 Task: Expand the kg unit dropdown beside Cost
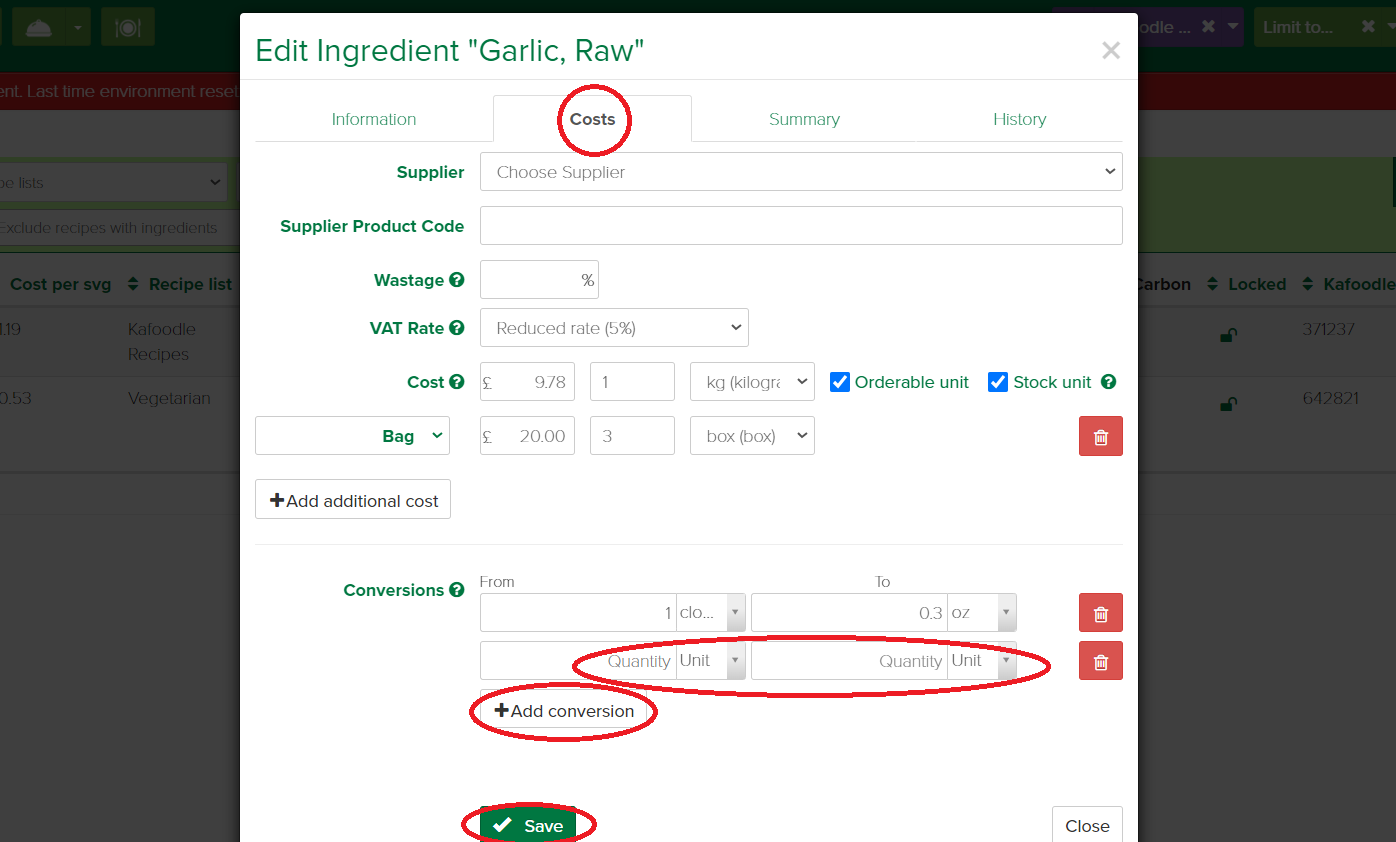751,381
